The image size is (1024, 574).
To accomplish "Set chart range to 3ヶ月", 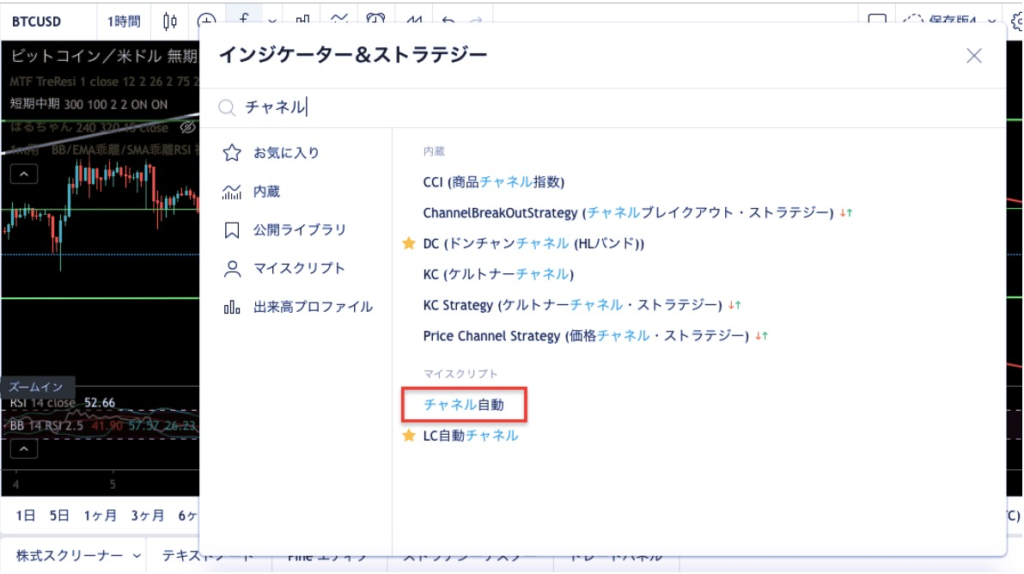I will click(148, 516).
